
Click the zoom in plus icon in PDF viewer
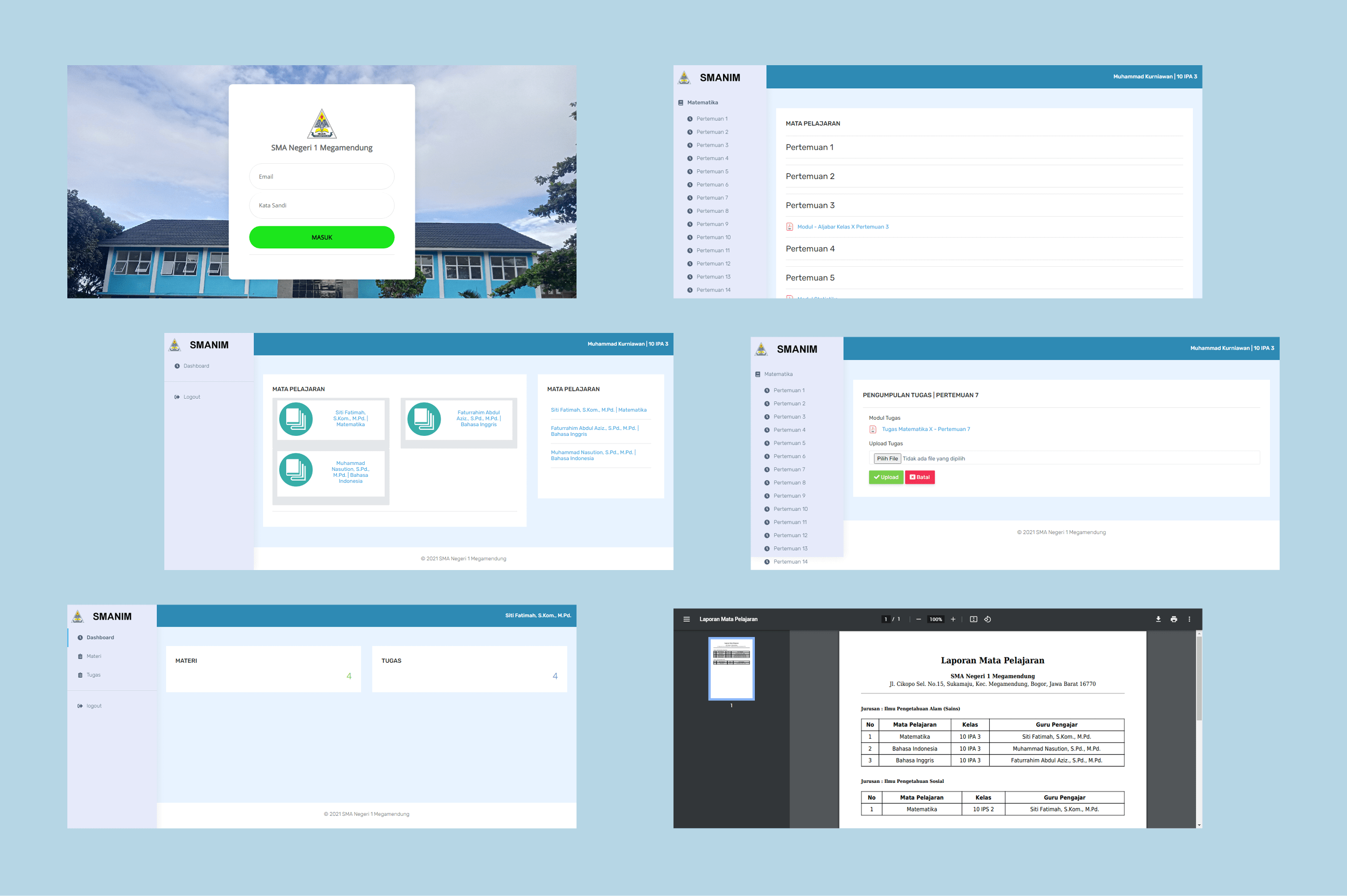click(x=953, y=619)
